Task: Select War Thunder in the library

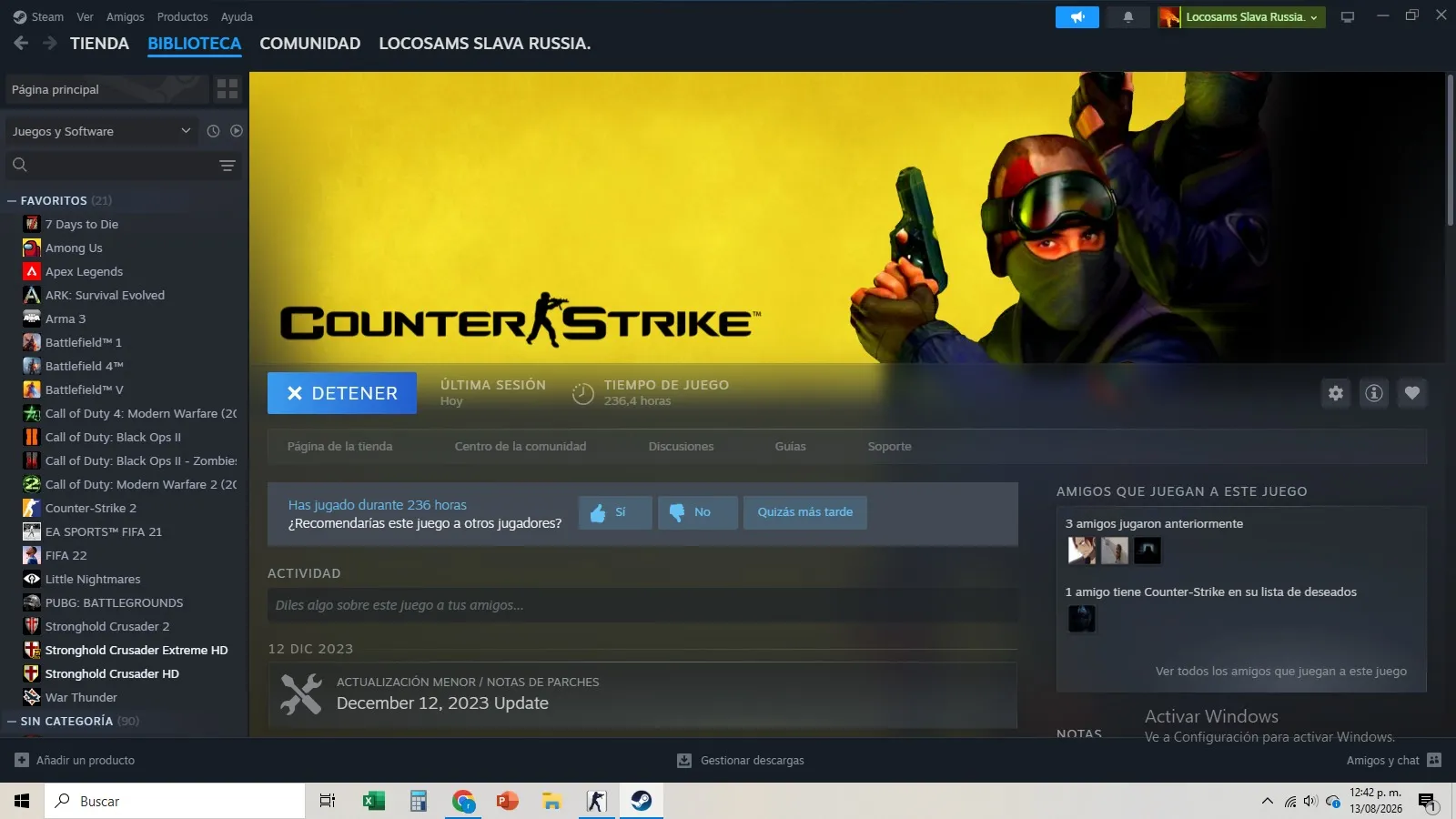Action: 81,697
